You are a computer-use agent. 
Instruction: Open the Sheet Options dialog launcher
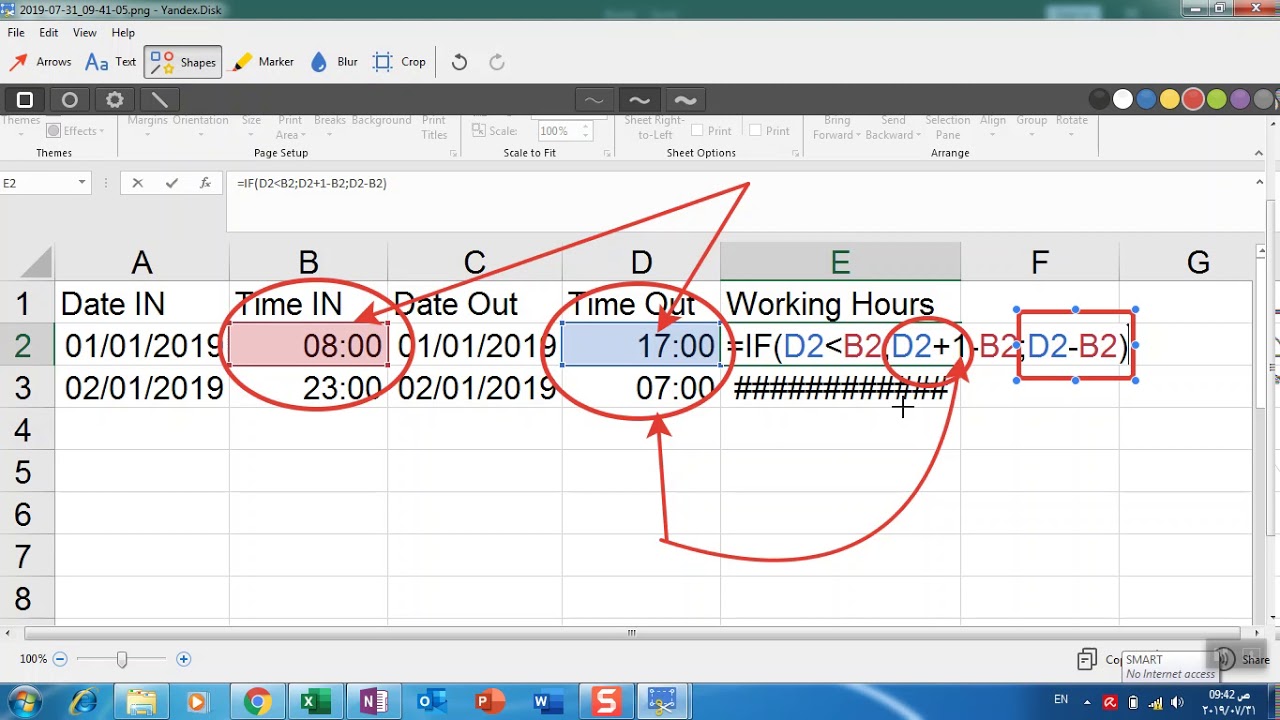(797, 153)
